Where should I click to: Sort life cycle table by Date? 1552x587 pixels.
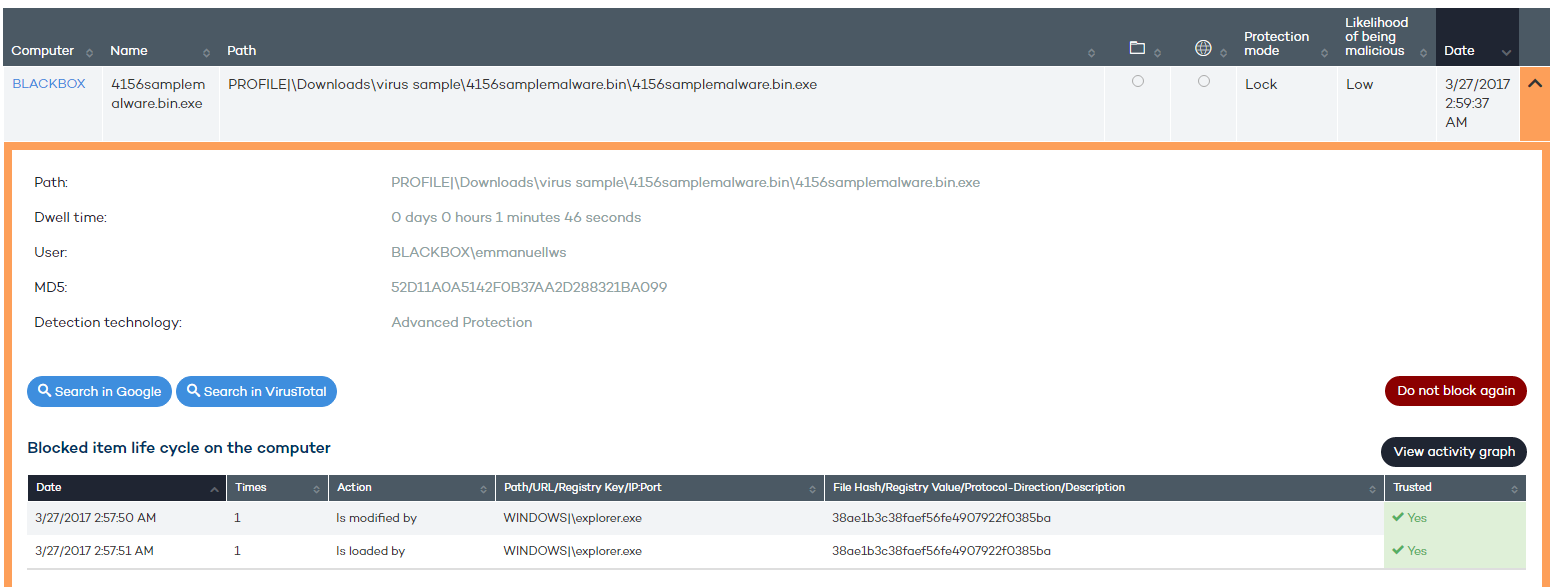point(215,488)
